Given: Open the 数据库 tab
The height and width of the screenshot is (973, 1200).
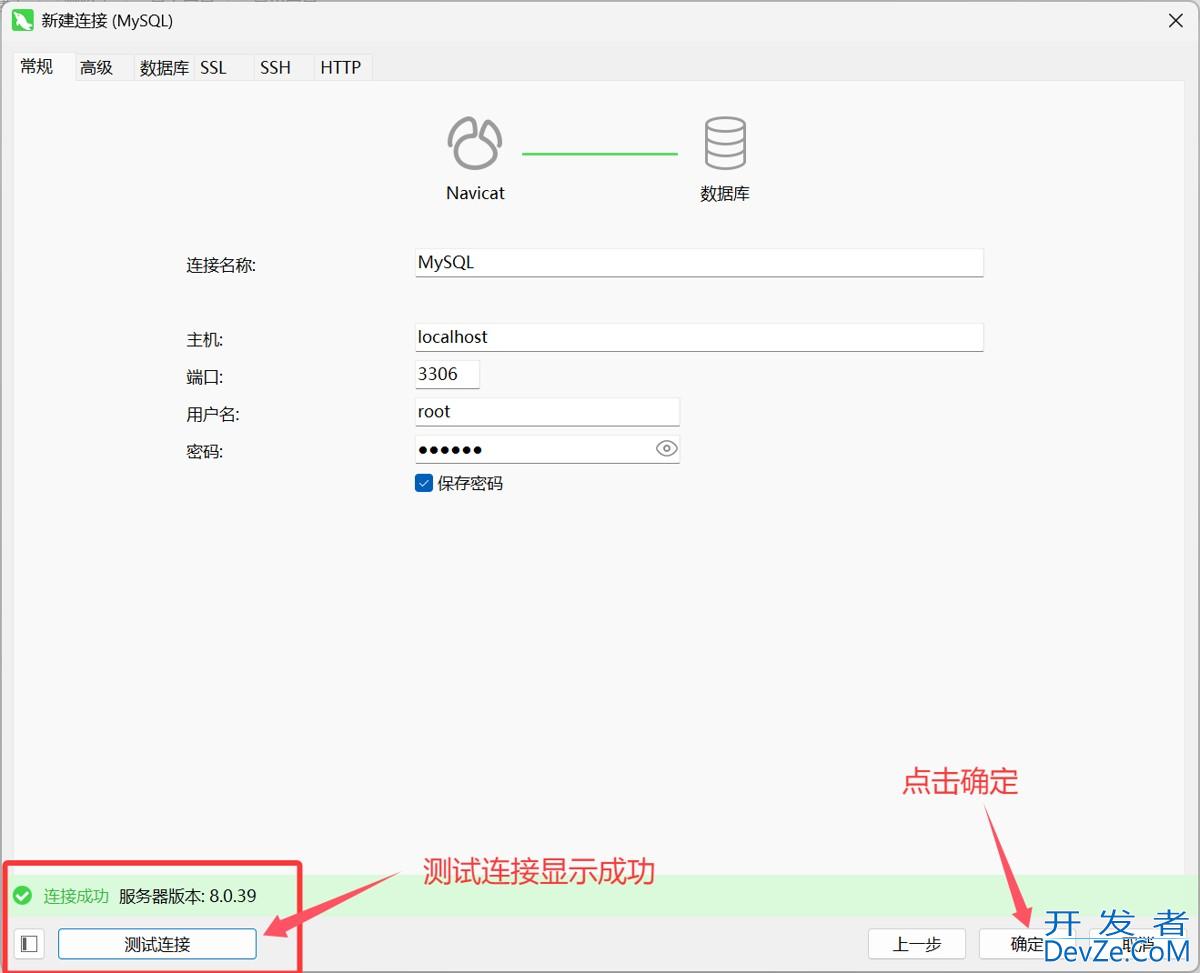Looking at the screenshot, I should (x=164, y=68).
